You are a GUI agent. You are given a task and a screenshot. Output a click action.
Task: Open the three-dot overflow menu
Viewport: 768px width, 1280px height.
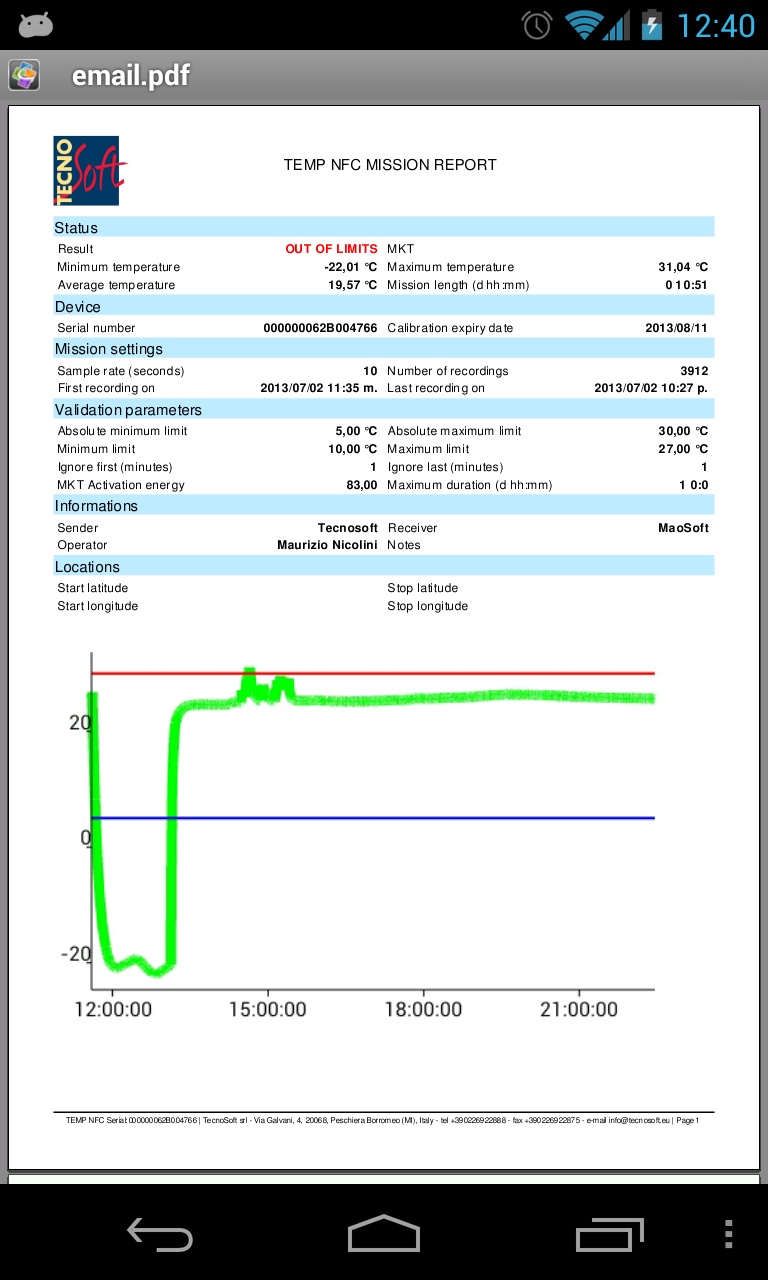point(728,1235)
